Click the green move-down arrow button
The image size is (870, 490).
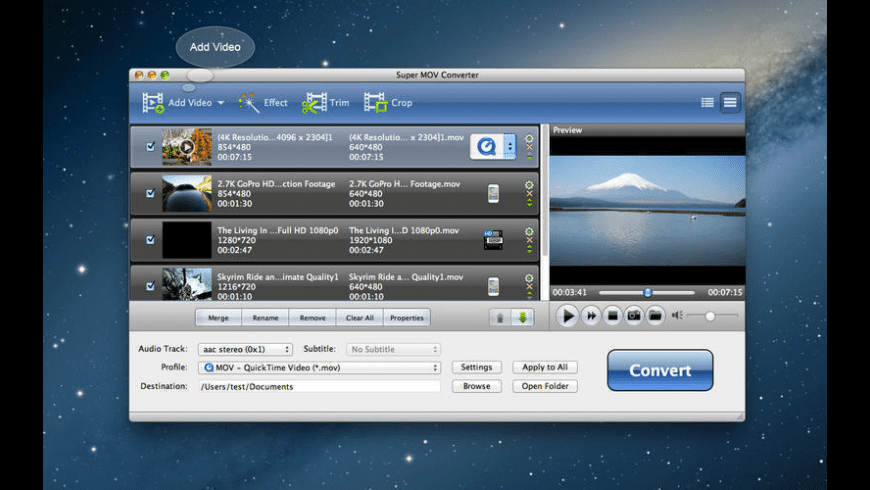pos(523,317)
